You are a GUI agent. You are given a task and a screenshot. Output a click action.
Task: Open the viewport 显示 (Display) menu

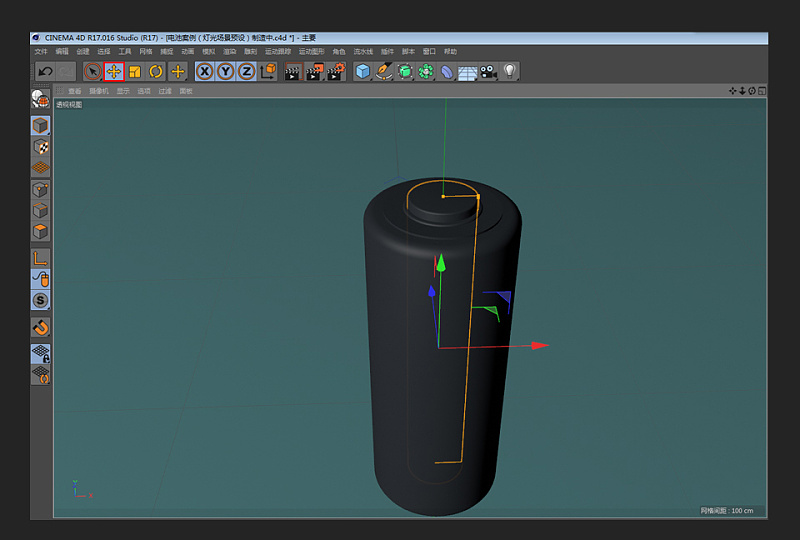(123, 91)
